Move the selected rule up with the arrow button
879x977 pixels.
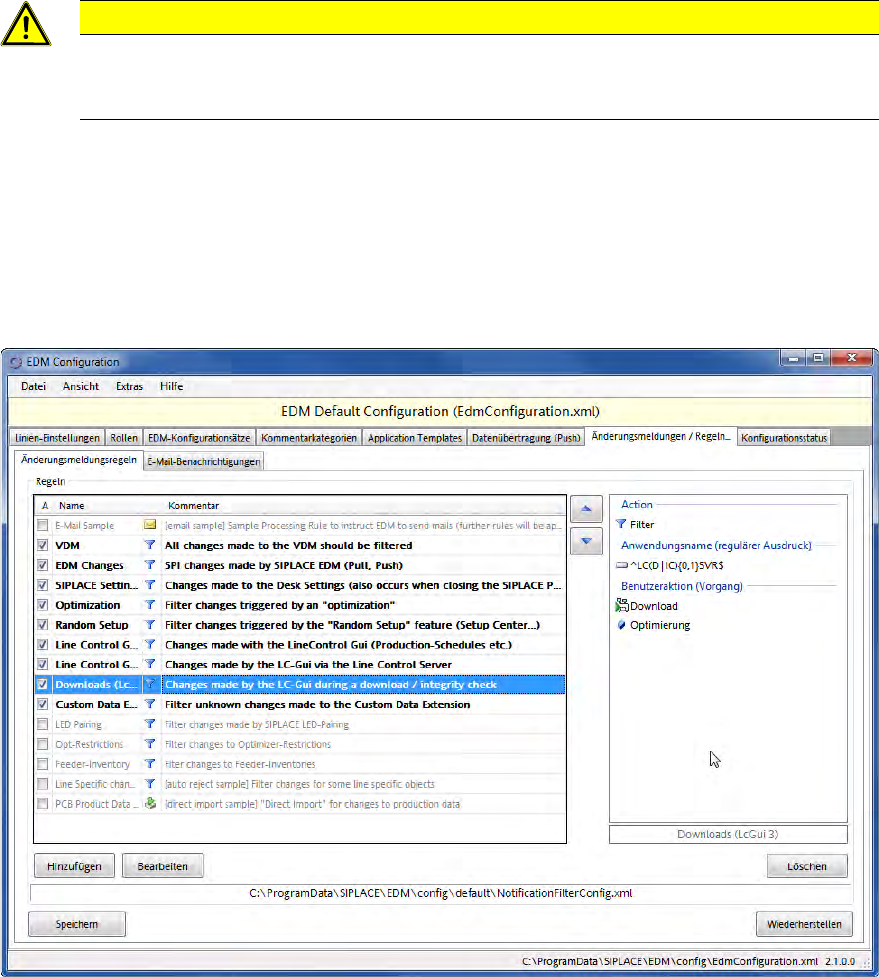click(x=586, y=509)
